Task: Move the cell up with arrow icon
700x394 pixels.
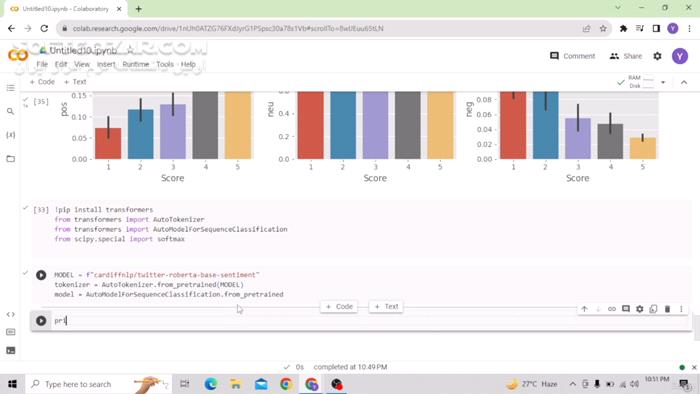Action: pos(584,309)
